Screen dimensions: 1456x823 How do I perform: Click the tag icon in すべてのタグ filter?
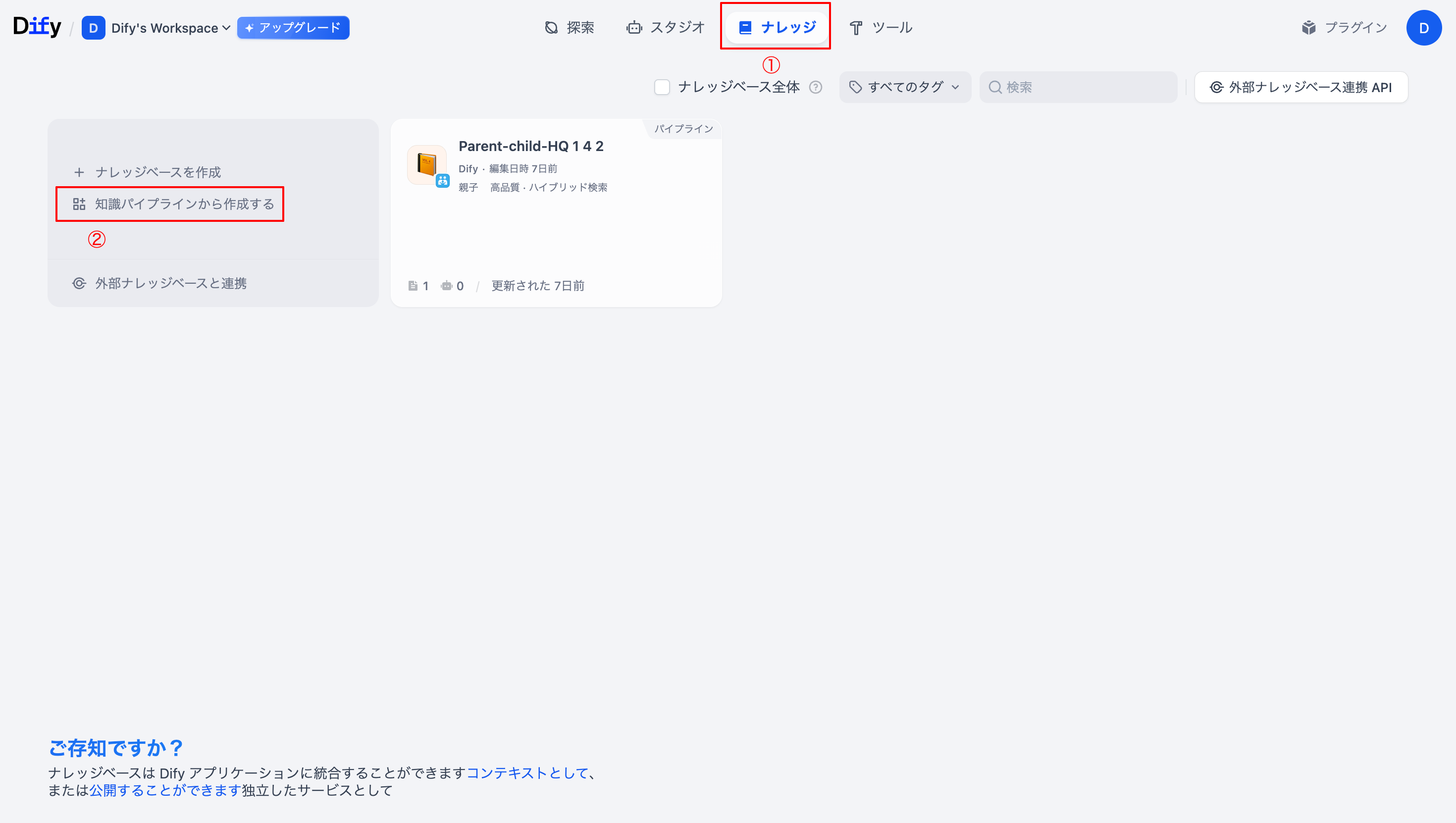(x=855, y=87)
